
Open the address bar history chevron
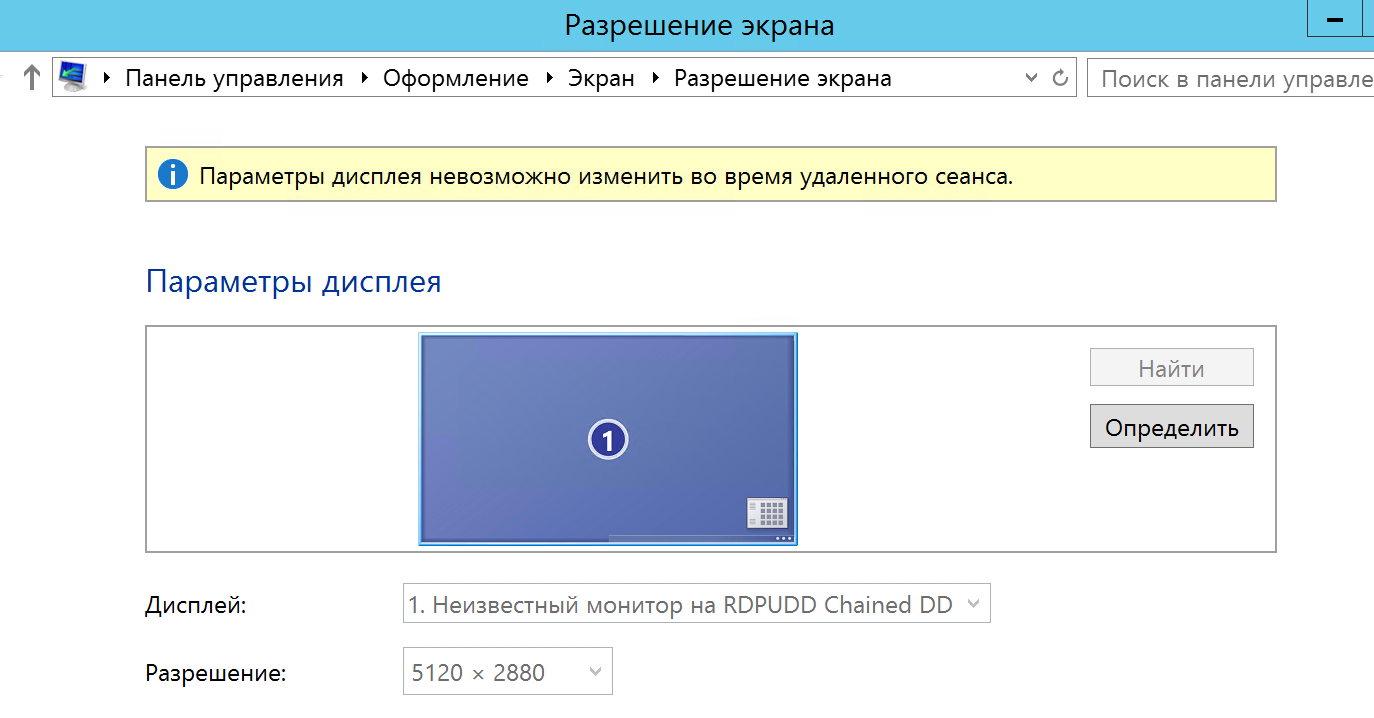point(1032,78)
